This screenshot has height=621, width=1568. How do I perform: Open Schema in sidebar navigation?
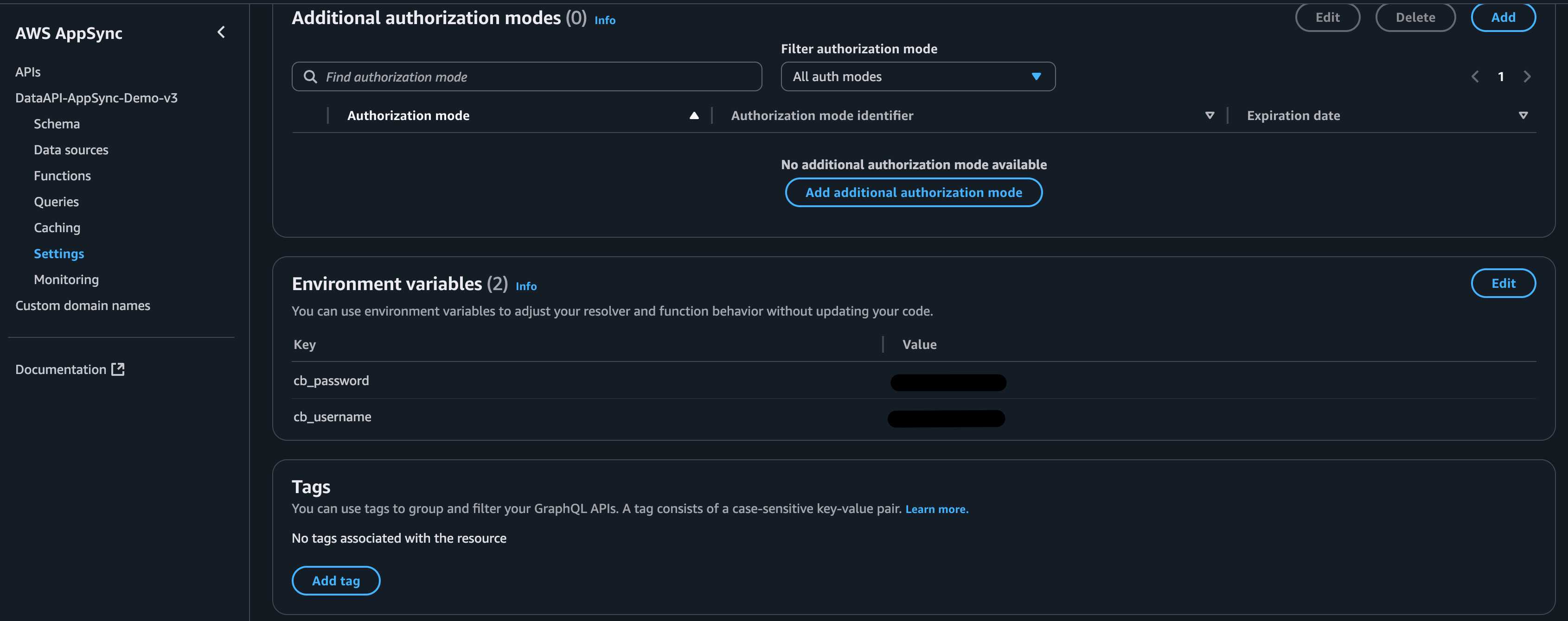click(x=57, y=124)
